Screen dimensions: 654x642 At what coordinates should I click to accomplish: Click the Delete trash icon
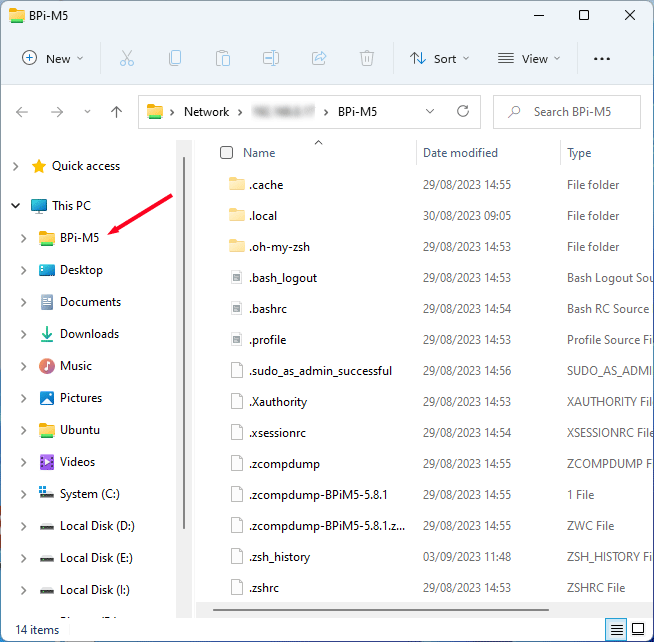[x=367, y=59]
